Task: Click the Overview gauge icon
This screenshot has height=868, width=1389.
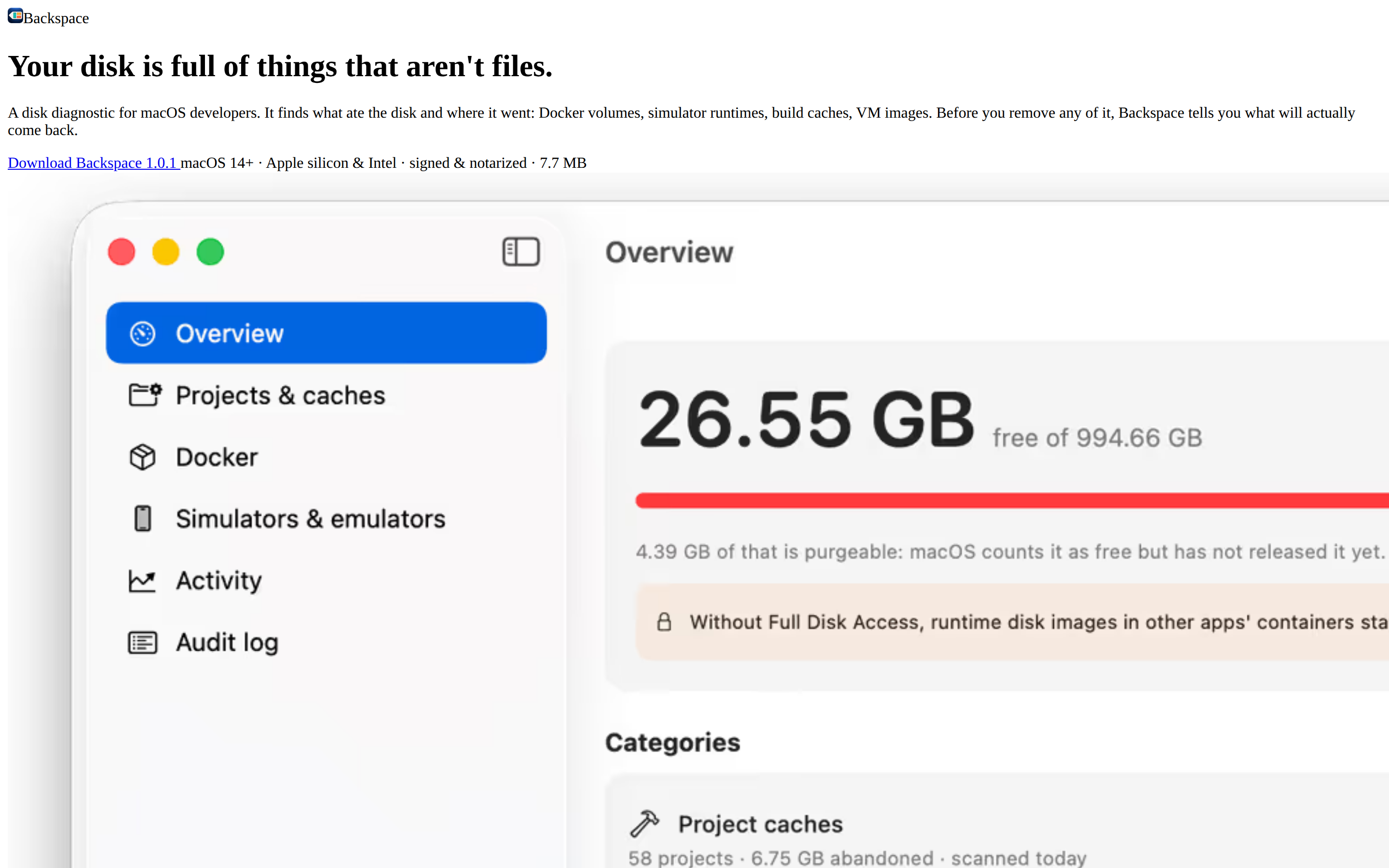Action: pyautogui.click(x=142, y=334)
